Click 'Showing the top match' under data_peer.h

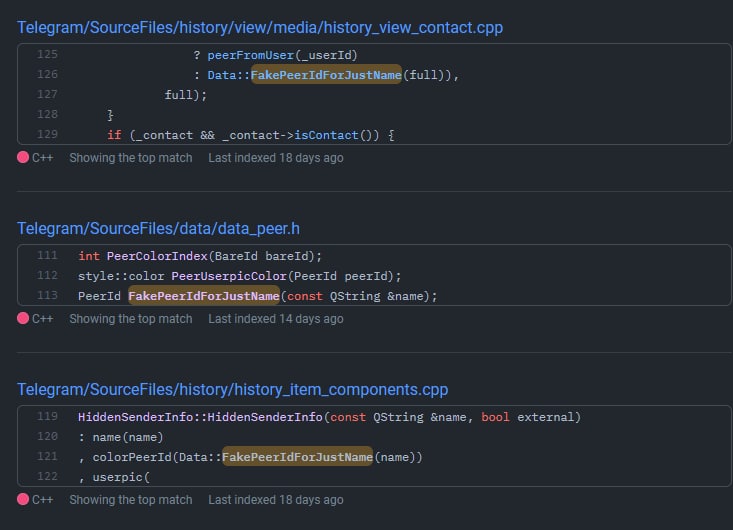pyautogui.click(x=131, y=319)
